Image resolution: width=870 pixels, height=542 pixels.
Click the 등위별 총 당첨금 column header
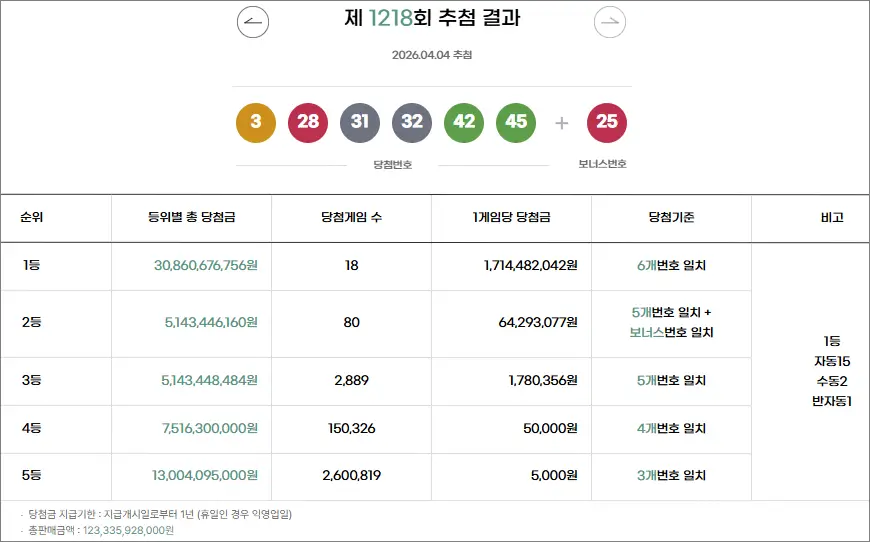(x=191, y=218)
